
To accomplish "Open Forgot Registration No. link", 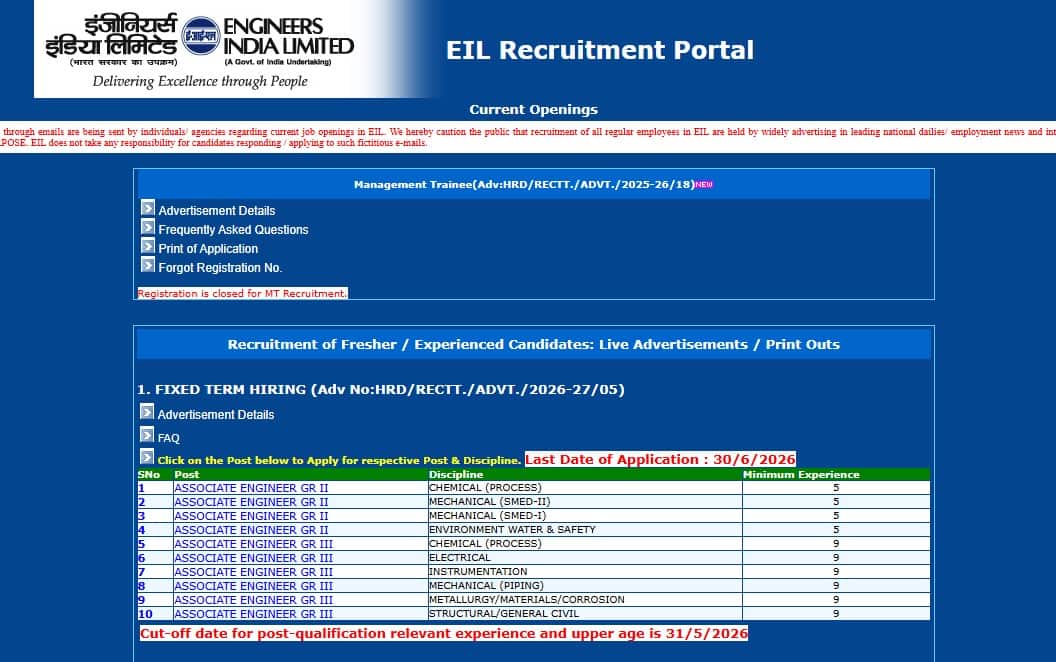I will tap(220, 267).
